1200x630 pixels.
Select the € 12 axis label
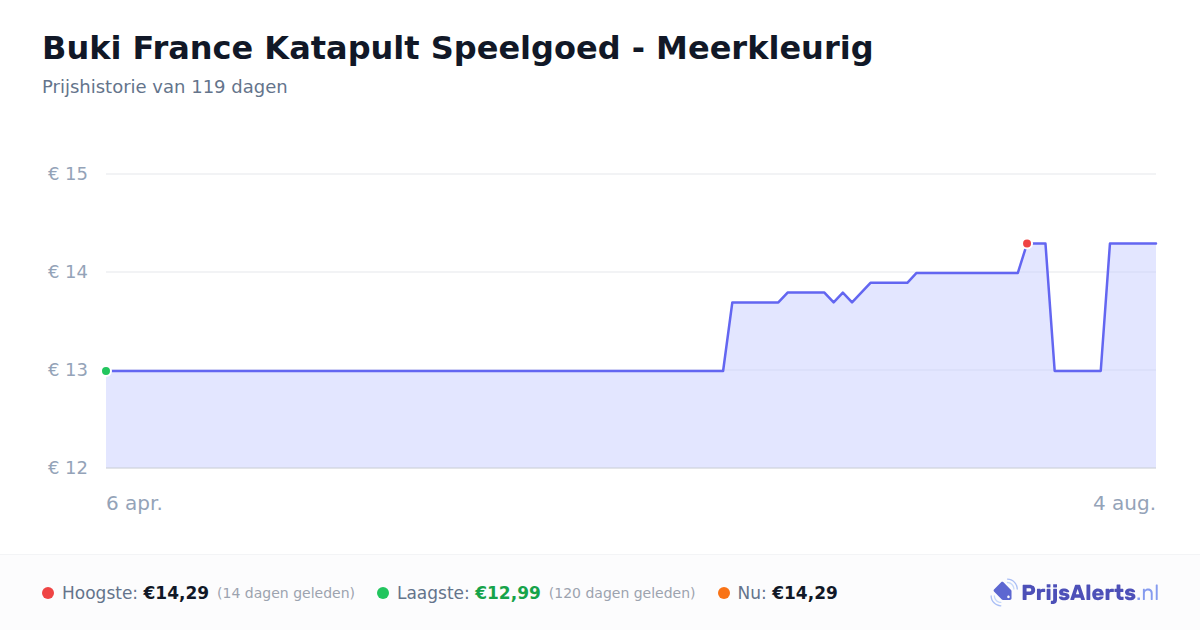pos(68,468)
